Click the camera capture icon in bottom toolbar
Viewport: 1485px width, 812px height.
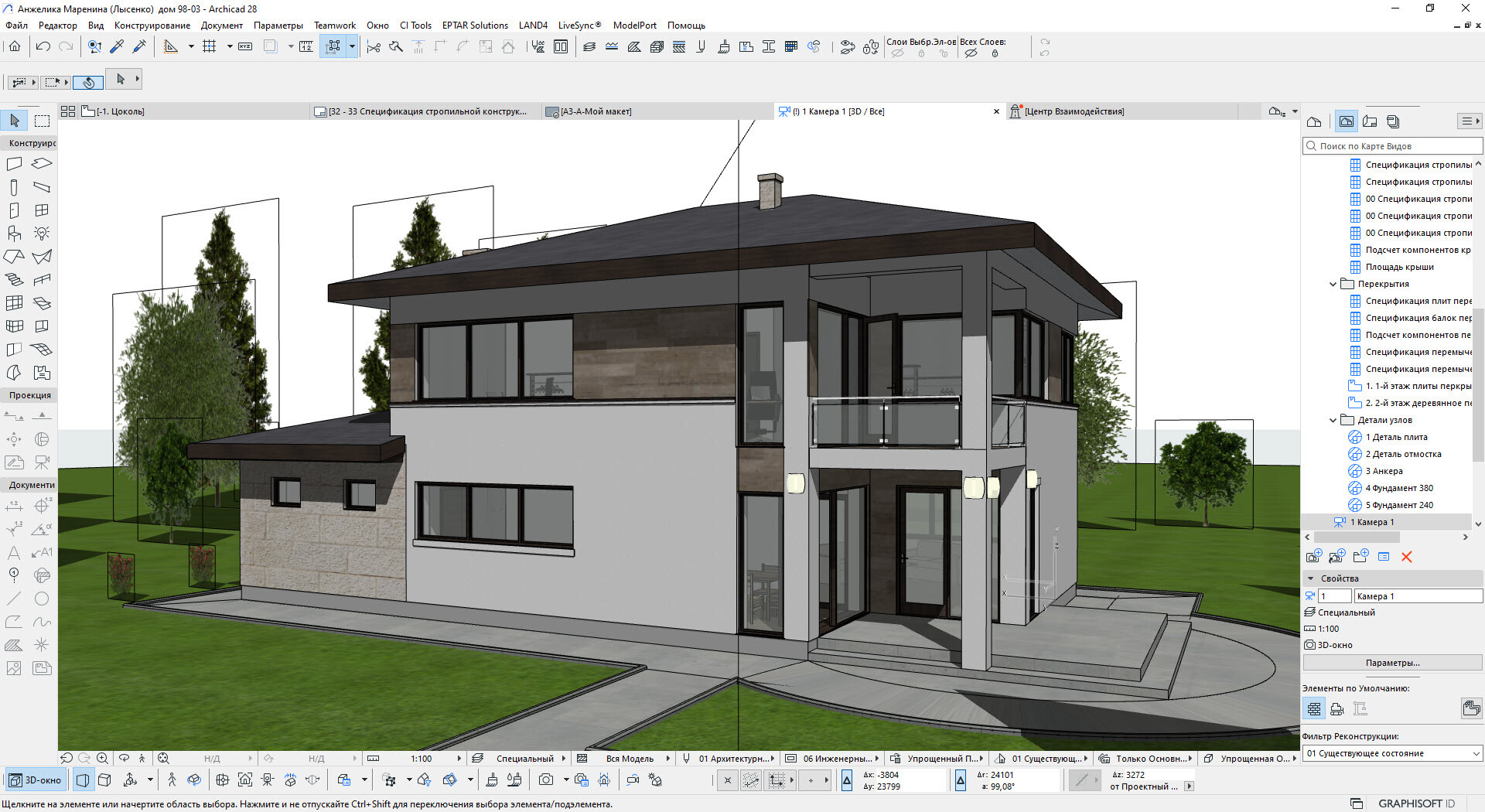546,780
